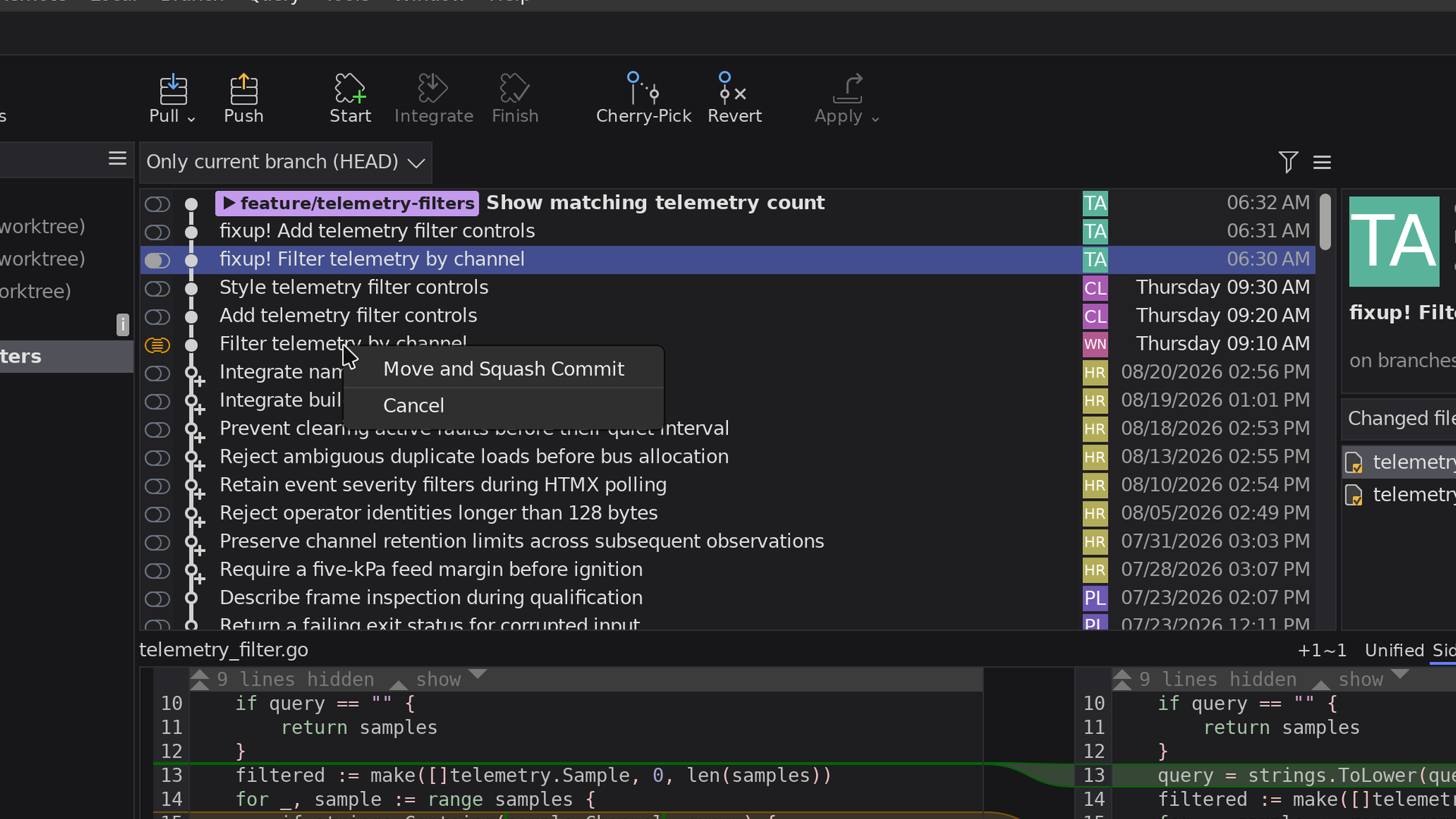Toggle marker for 'fixup! Add telemetry filter controls'
Screen dimensions: 1456x819
coord(157,232)
